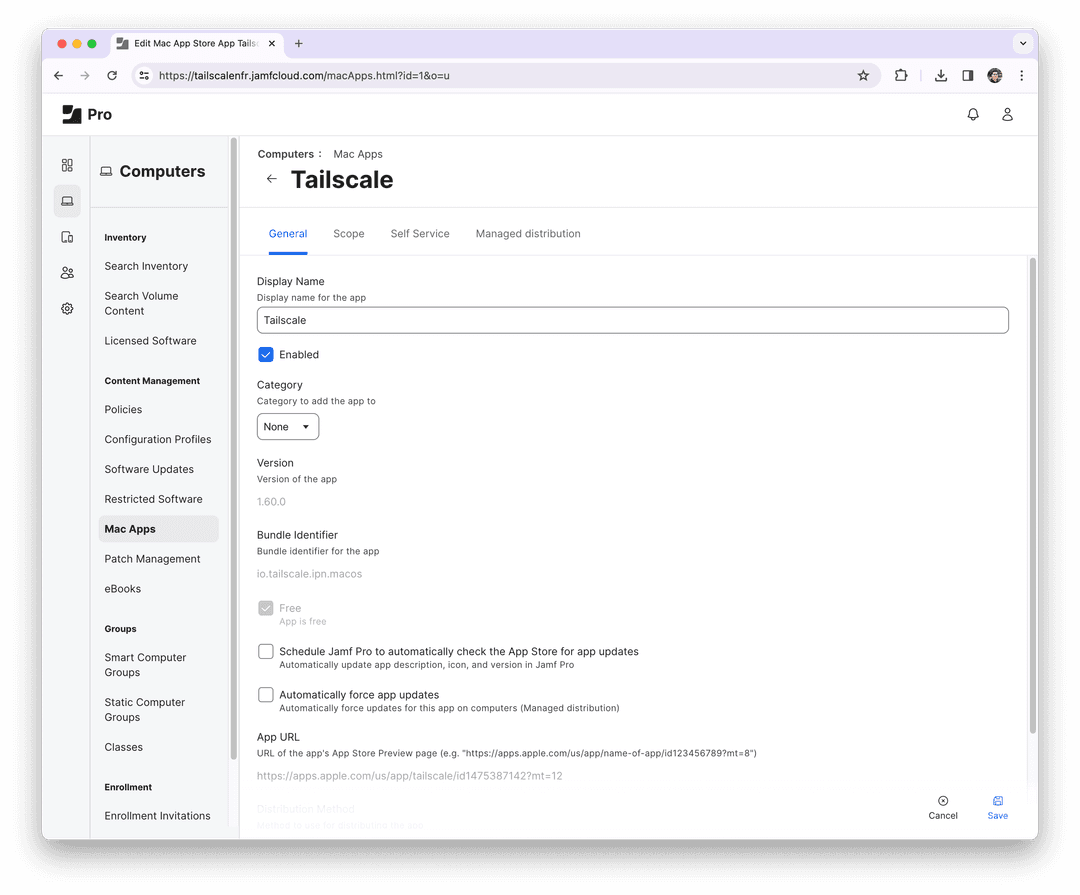Save the Tailscale app changes
This screenshot has width=1080, height=895.
(x=996, y=807)
